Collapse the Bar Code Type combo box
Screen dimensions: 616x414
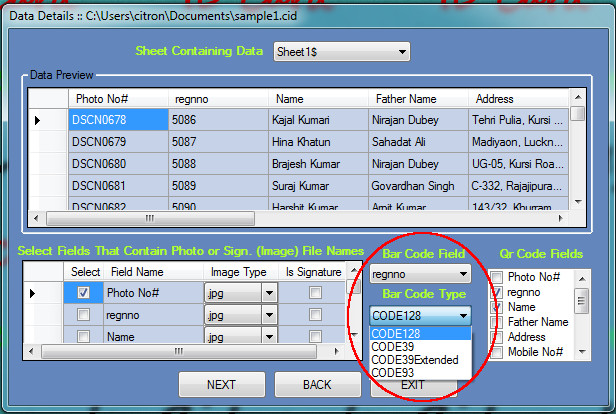463,315
